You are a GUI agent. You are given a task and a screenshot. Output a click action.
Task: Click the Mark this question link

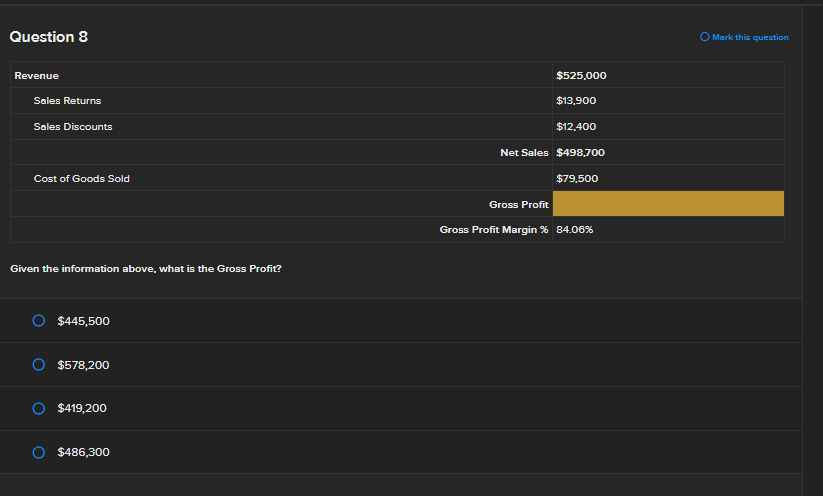coord(750,38)
